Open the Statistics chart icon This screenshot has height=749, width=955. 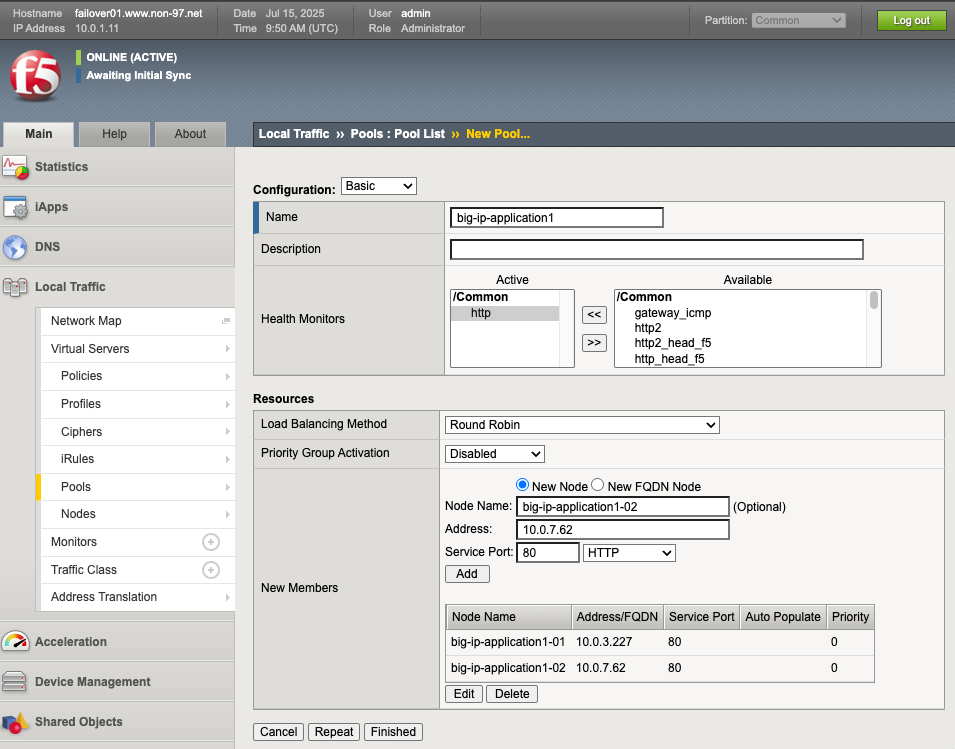(x=15, y=167)
